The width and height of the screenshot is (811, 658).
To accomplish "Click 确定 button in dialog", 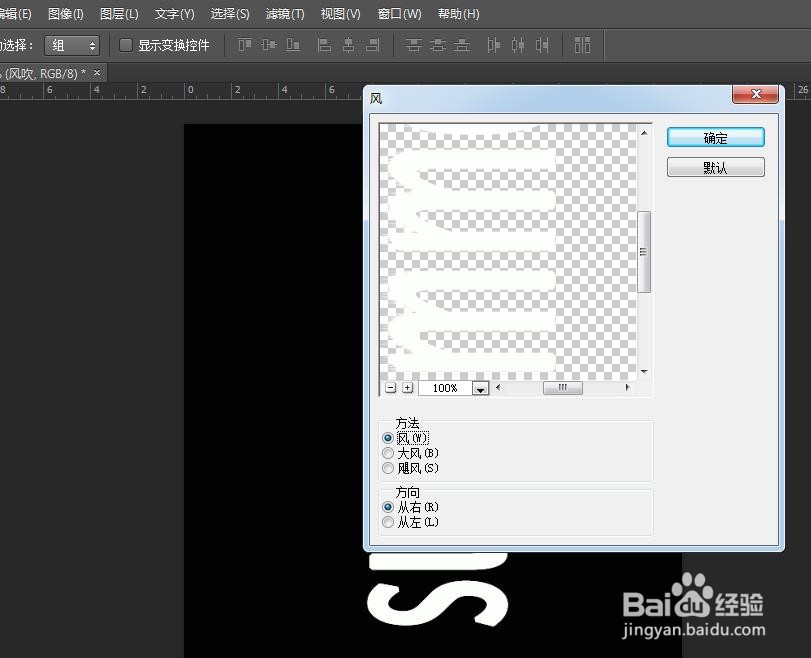I will pyautogui.click(x=715, y=138).
